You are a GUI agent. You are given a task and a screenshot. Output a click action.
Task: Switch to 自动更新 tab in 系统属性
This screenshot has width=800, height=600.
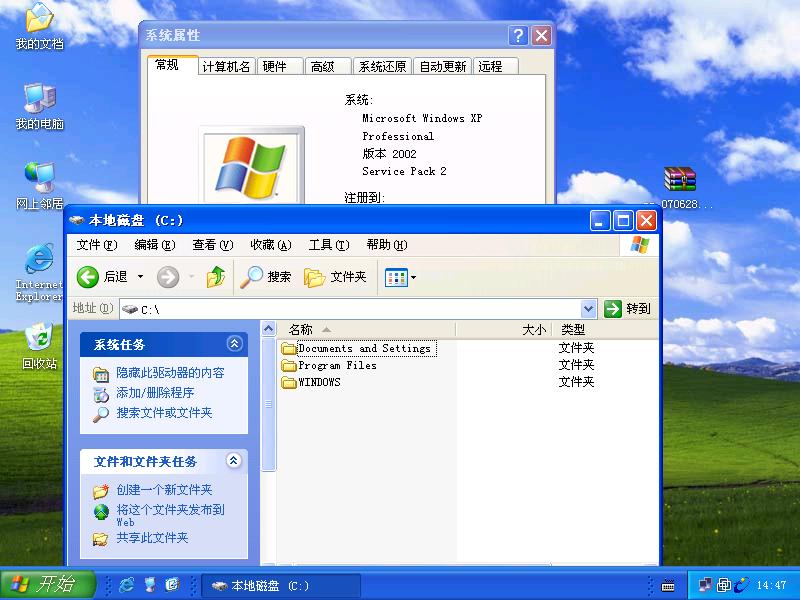tap(442, 67)
